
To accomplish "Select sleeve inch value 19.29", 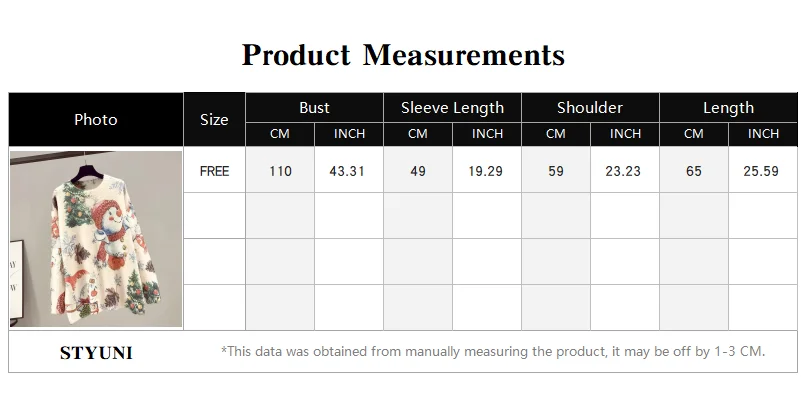I will click(485, 171).
